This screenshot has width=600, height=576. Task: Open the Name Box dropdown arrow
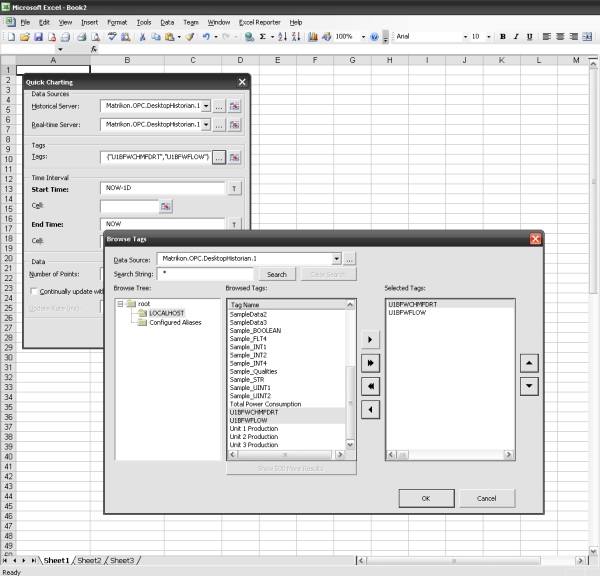[x=60, y=49]
